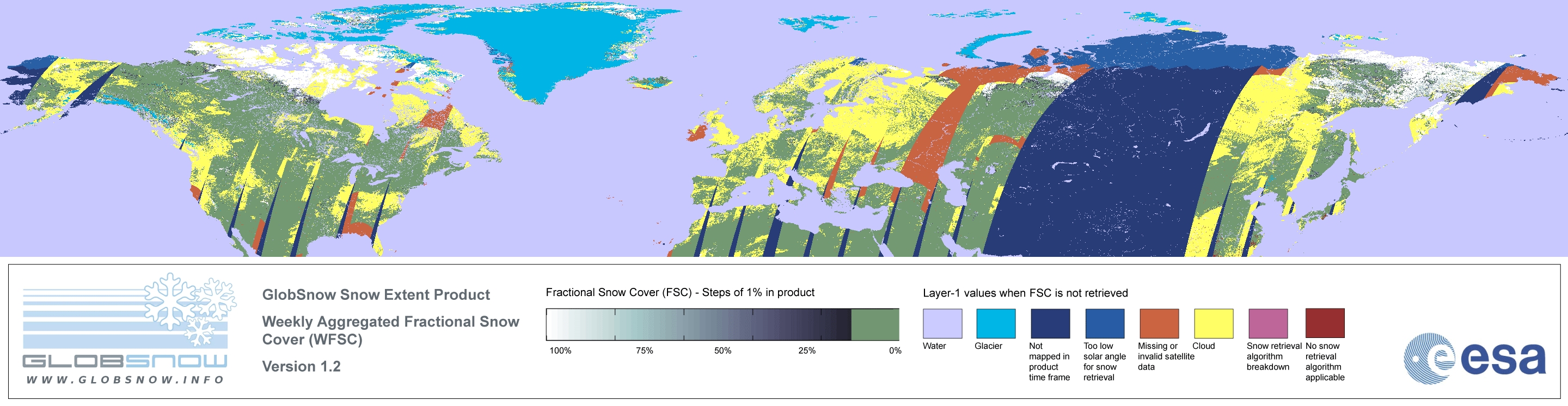Image resolution: width=1568 pixels, height=406 pixels.
Task: Click the Water legend color swatch
Action: point(942,323)
